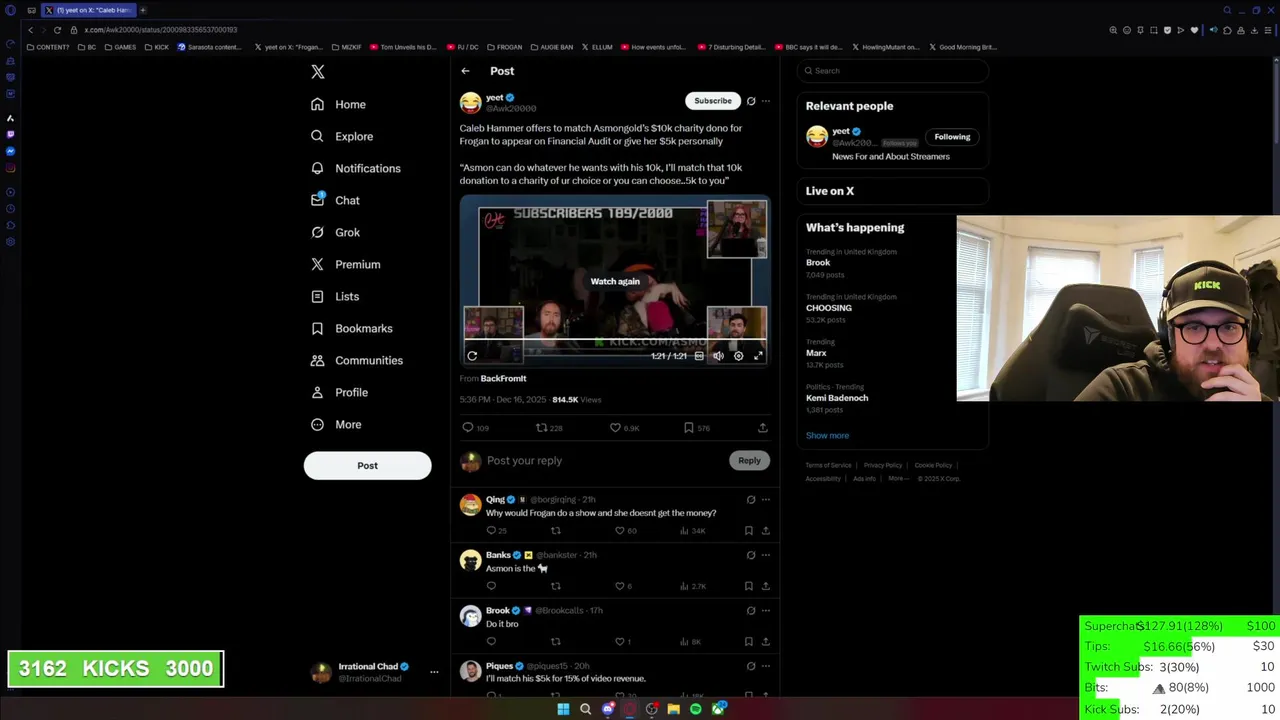Image resolution: width=1280 pixels, height=720 pixels.
Task: Open Profile in the X sidebar
Action: pos(339,392)
